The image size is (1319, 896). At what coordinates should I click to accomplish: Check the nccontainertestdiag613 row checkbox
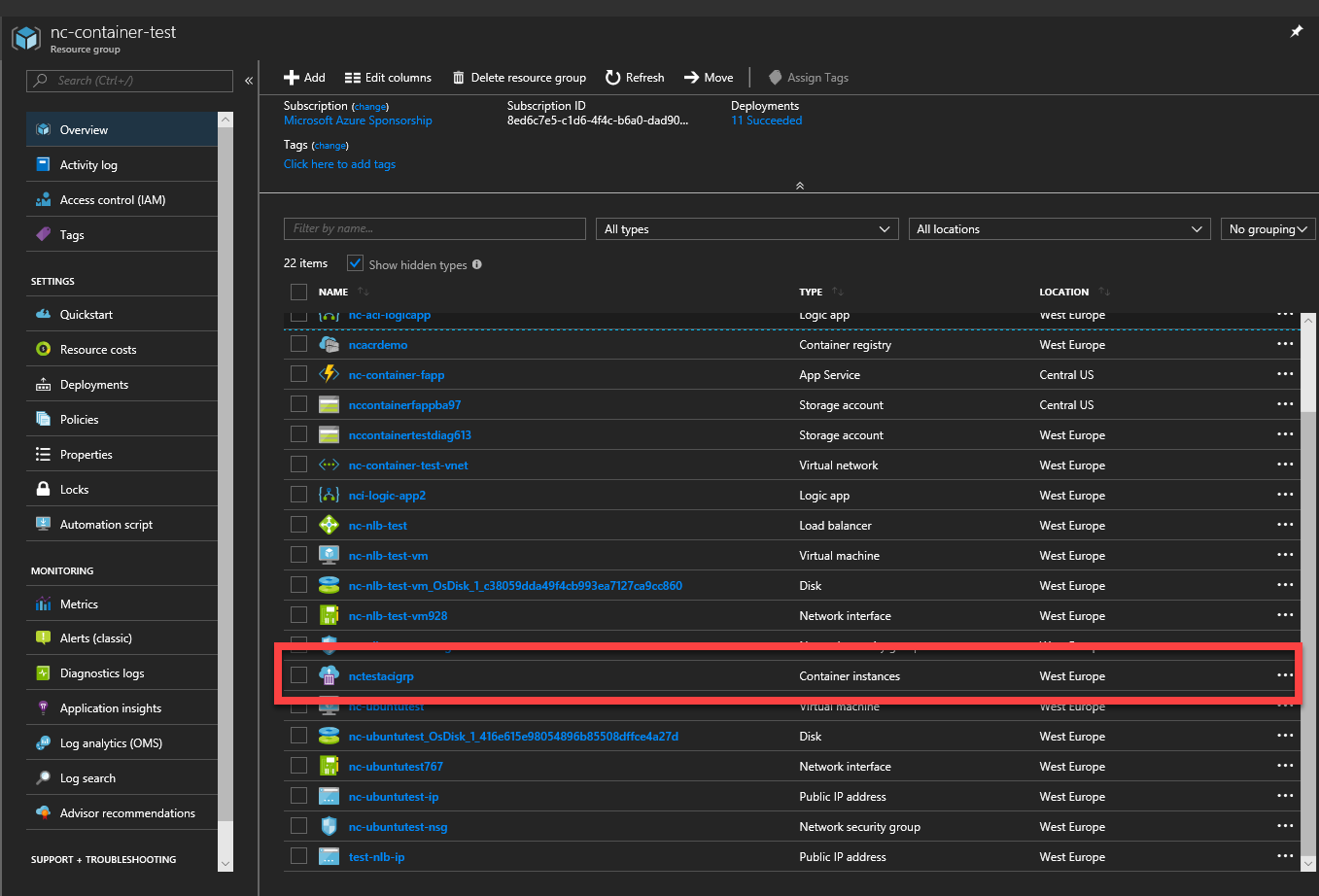tap(298, 434)
